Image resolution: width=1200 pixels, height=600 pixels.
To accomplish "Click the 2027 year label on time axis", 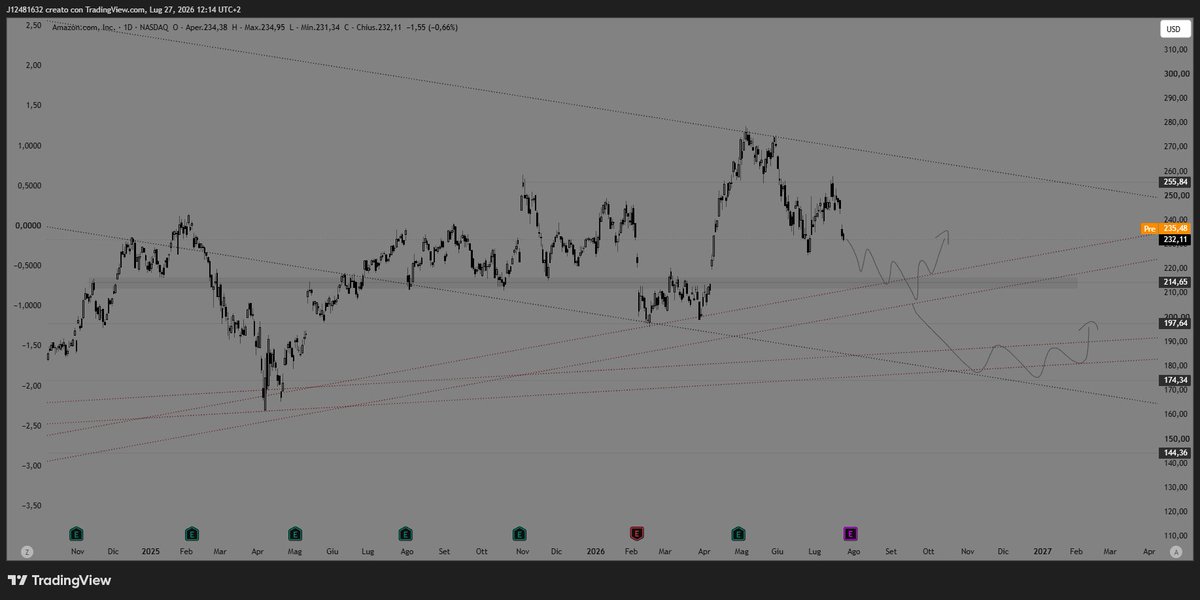I will point(1042,551).
